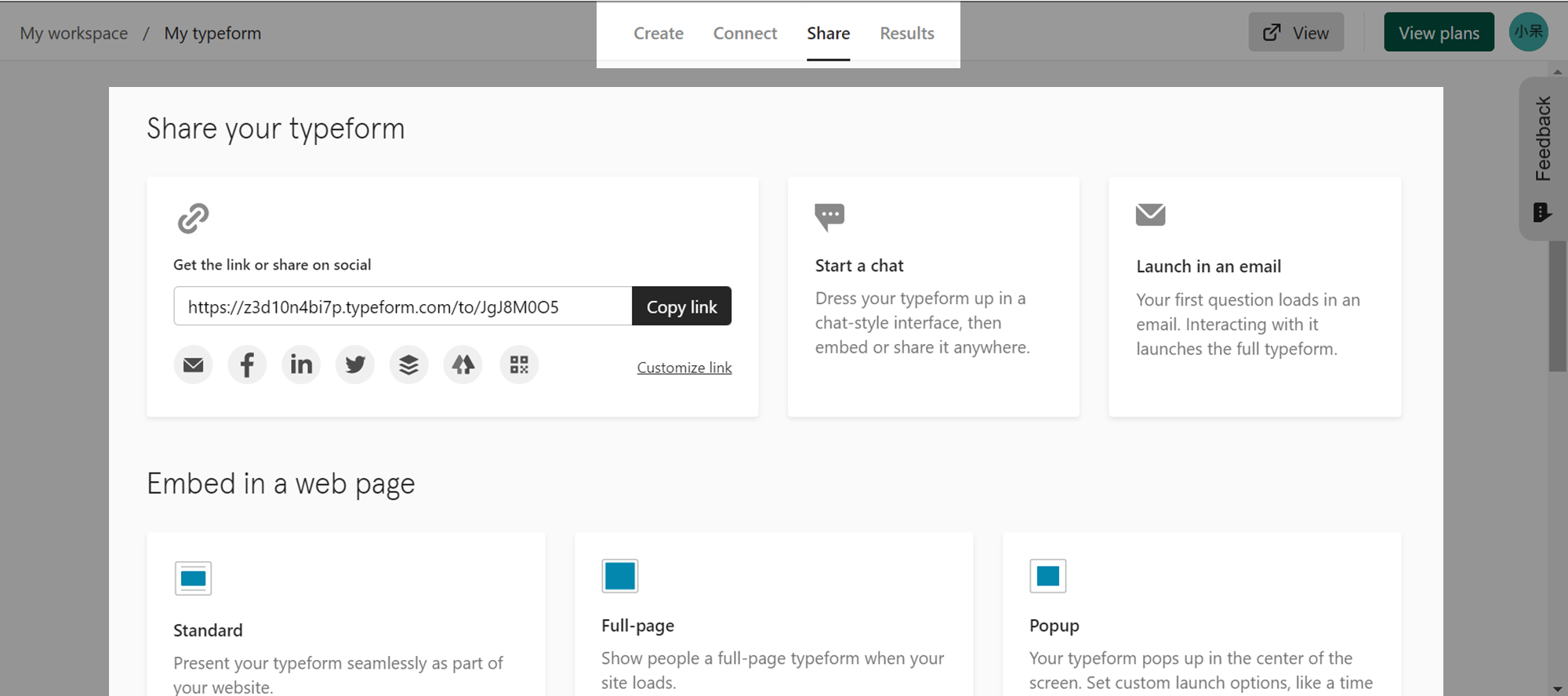Copy the typeform link
1568x696 pixels.
coord(682,306)
